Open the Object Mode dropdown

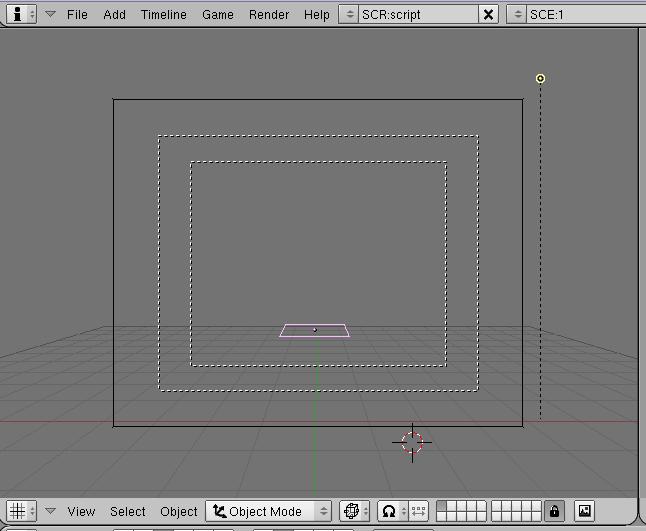click(269, 511)
